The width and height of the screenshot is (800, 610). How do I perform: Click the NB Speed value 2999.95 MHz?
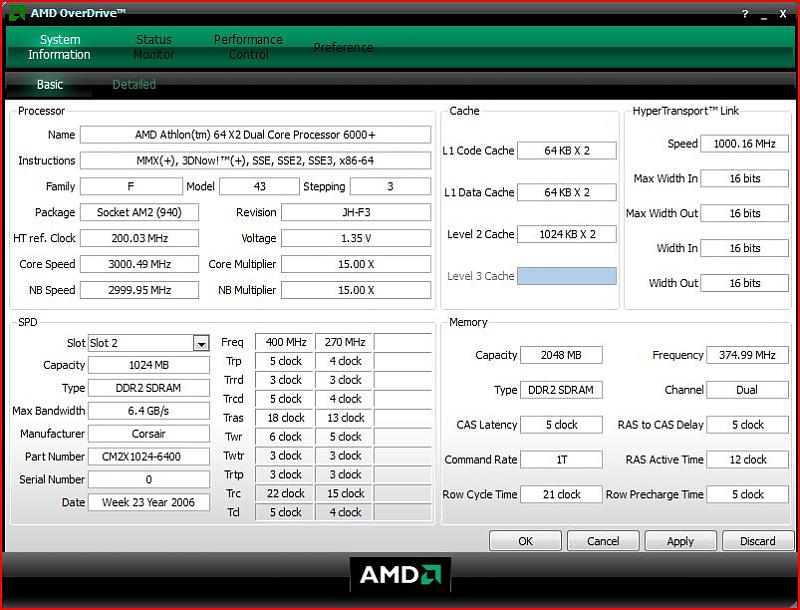(139, 290)
